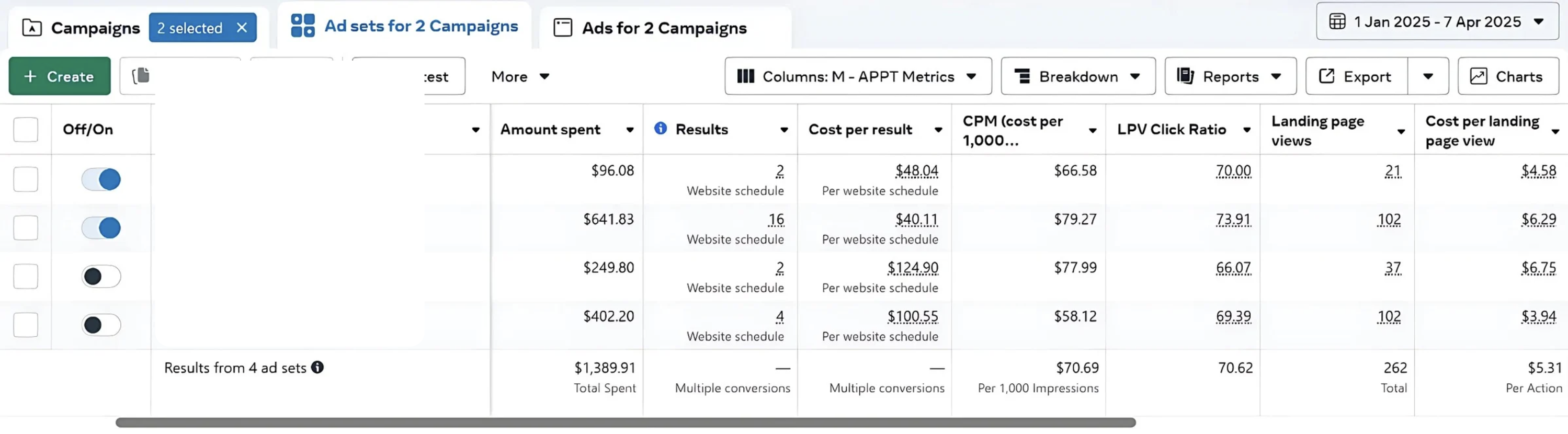Click the Off/On column header

click(x=88, y=129)
